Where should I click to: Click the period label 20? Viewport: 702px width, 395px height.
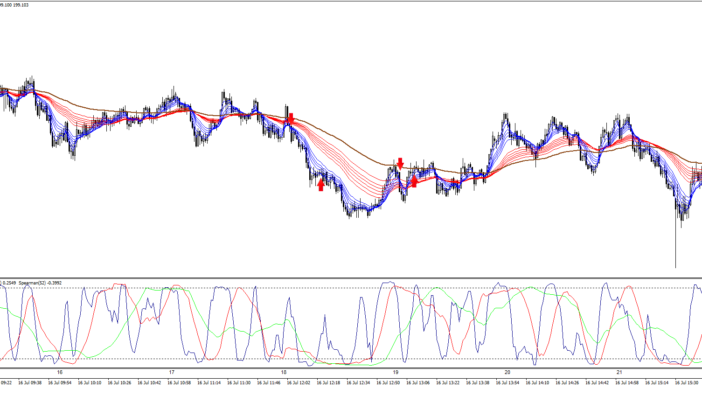(507, 372)
